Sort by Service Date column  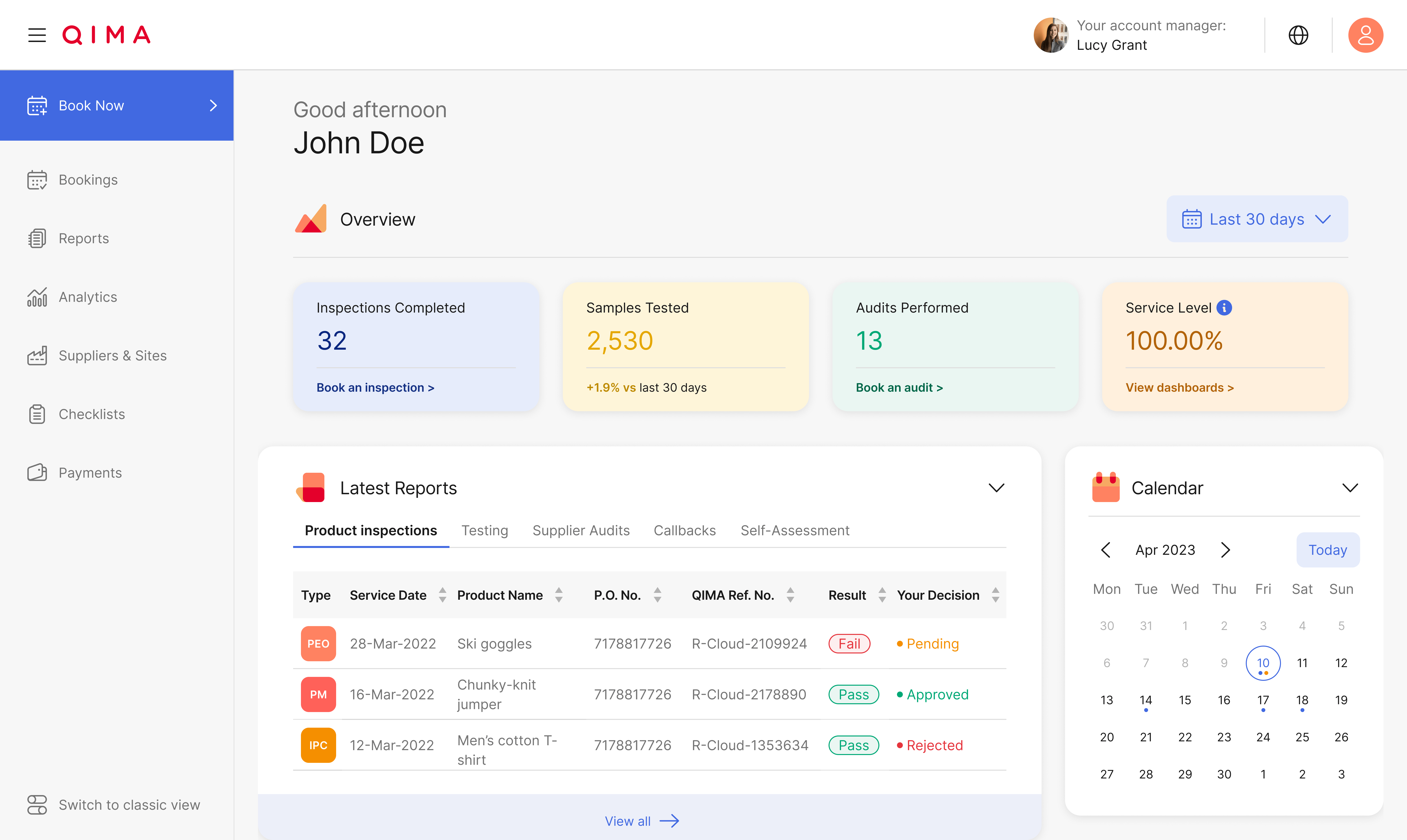[442, 595]
